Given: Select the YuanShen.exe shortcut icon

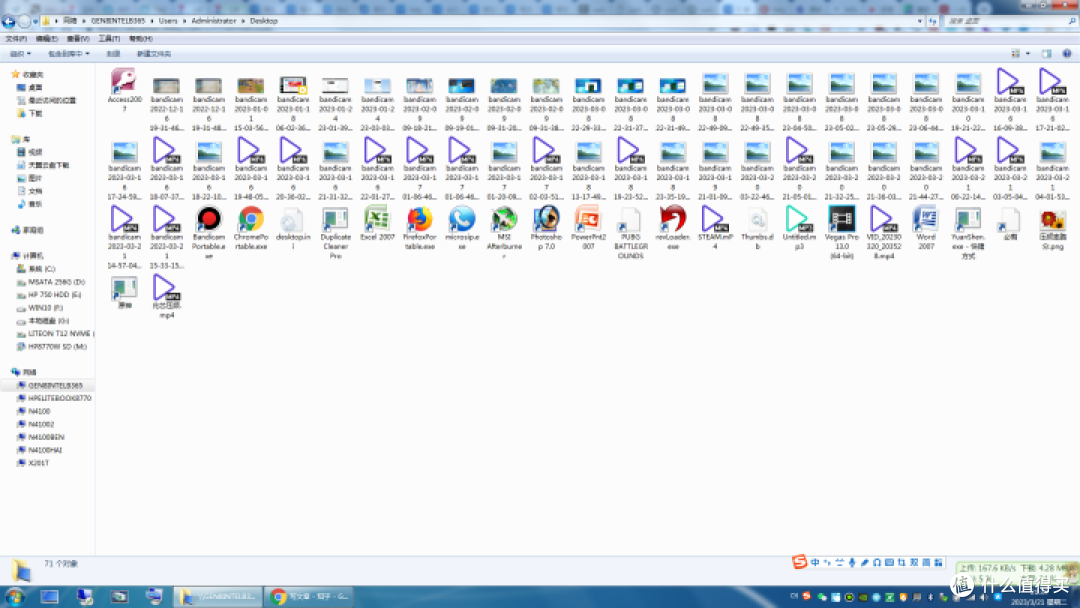Looking at the screenshot, I should tap(968, 232).
